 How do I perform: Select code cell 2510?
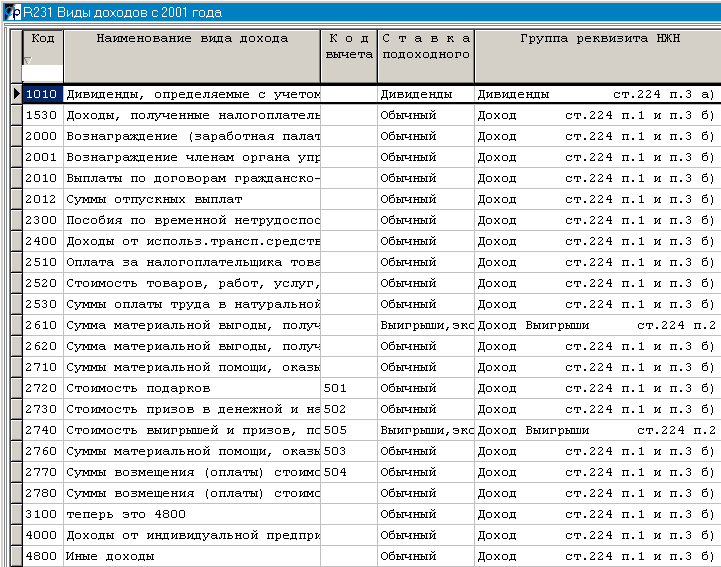click(42, 262)
